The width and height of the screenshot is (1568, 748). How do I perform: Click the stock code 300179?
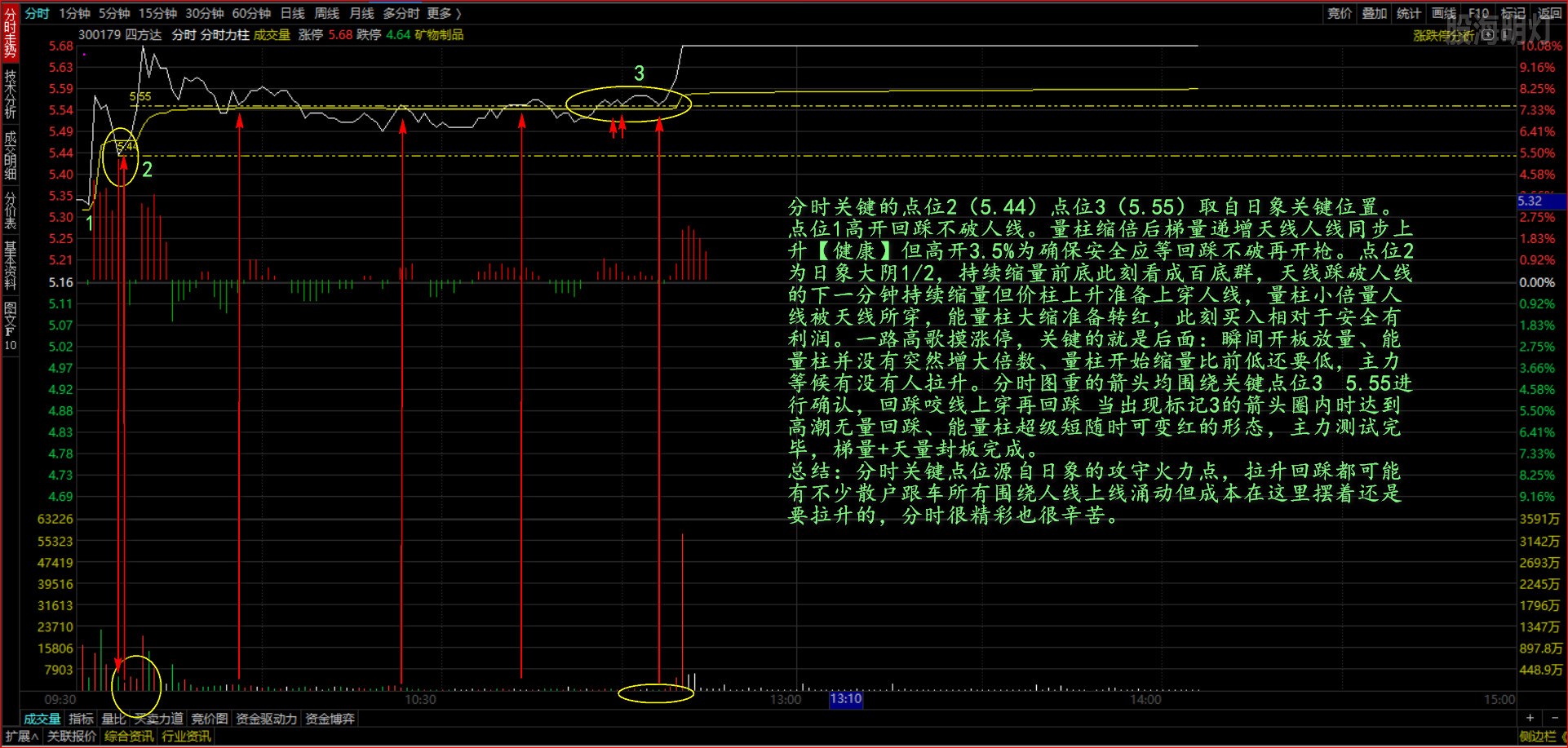[x=99, y=35]
